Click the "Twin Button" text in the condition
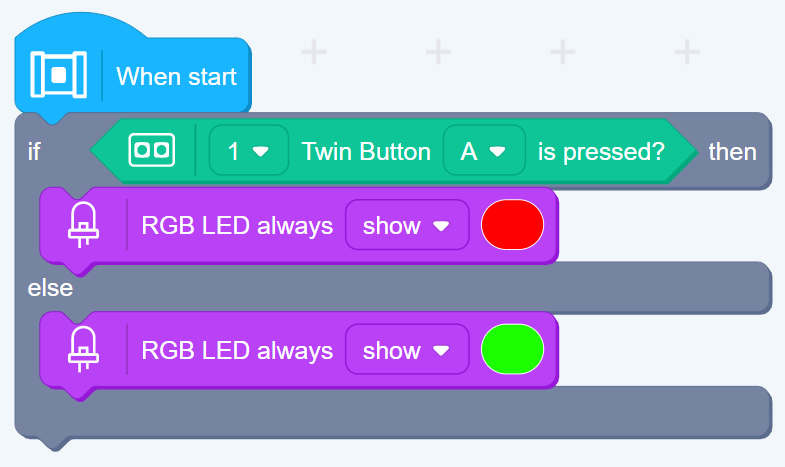The width and height of the screenshot is (785, 467). (x=366, y=152)
